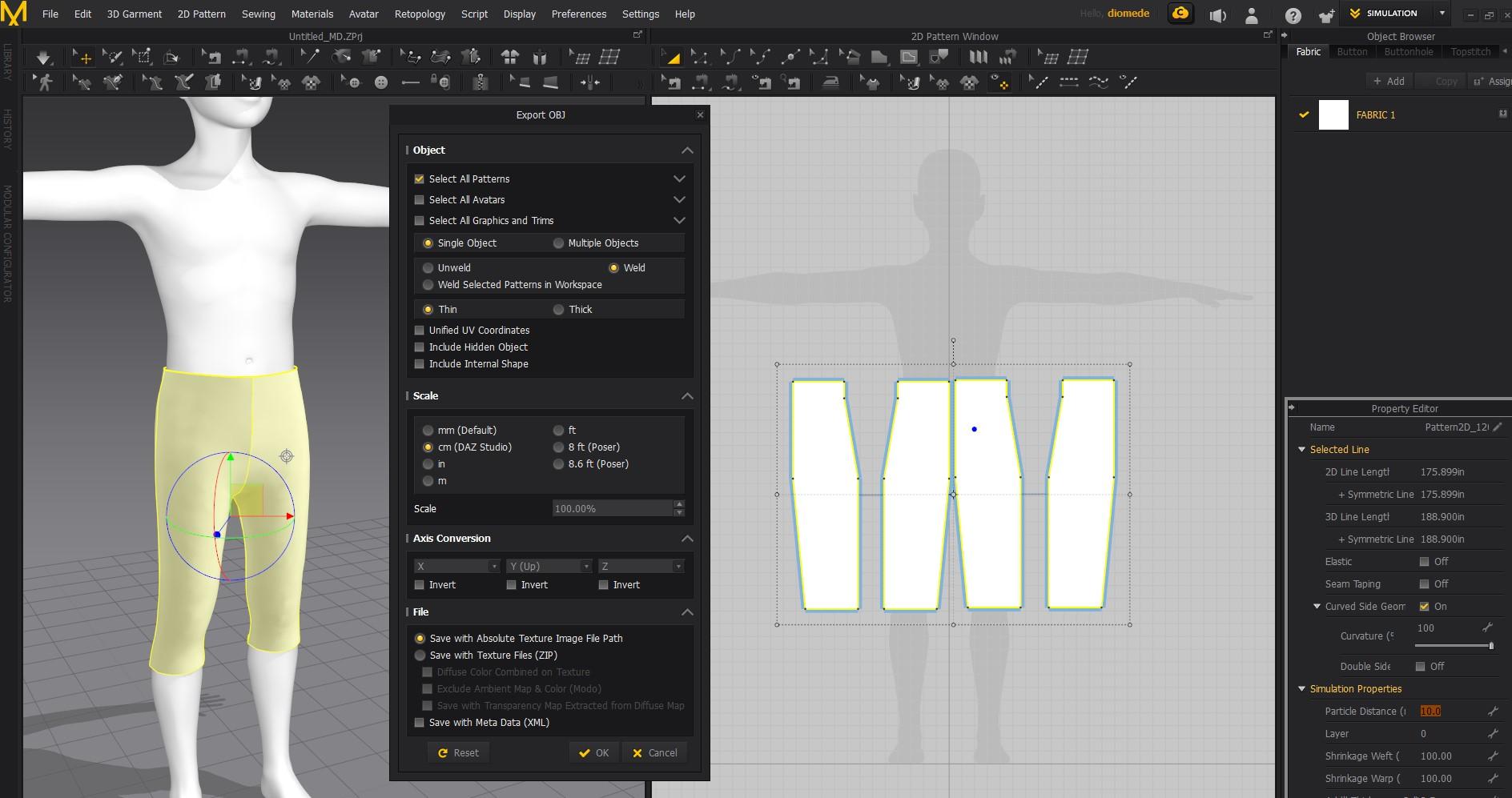1512x798 pixels.
Task: Click the megaphone announcements icon
Action: pyautogui.click(x=1217, y=15)
